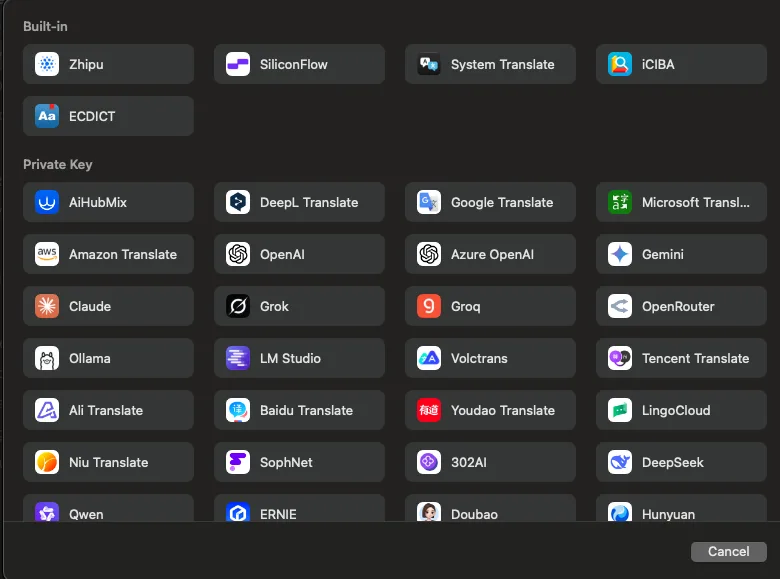Click the Claude sunburst icon
The image size is (780, 579).
[x=47, y=306]
